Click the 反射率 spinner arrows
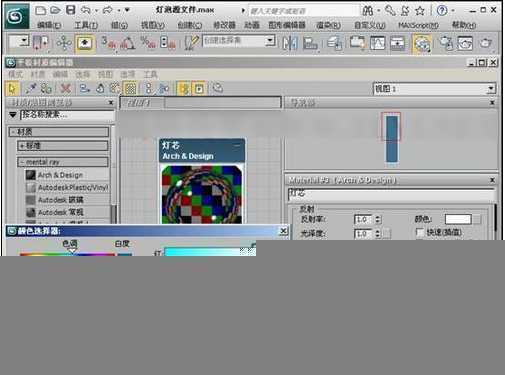 378,219
